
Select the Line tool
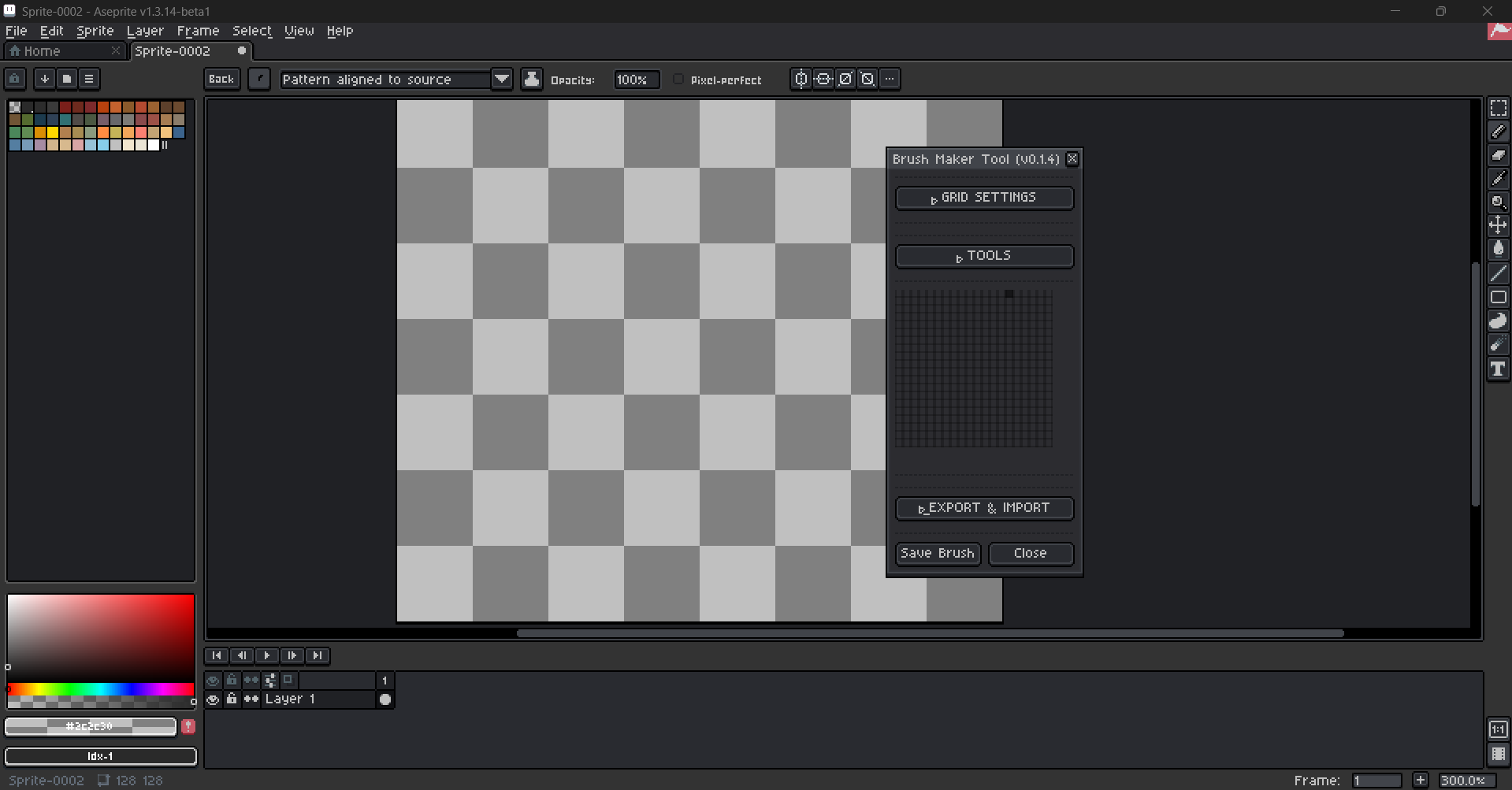1498,273
